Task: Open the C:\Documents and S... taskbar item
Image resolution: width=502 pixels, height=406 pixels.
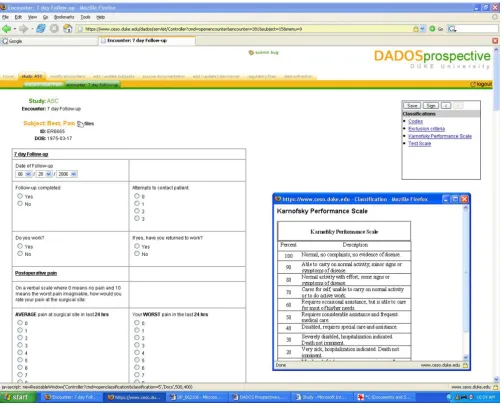Action: point(384,397)
